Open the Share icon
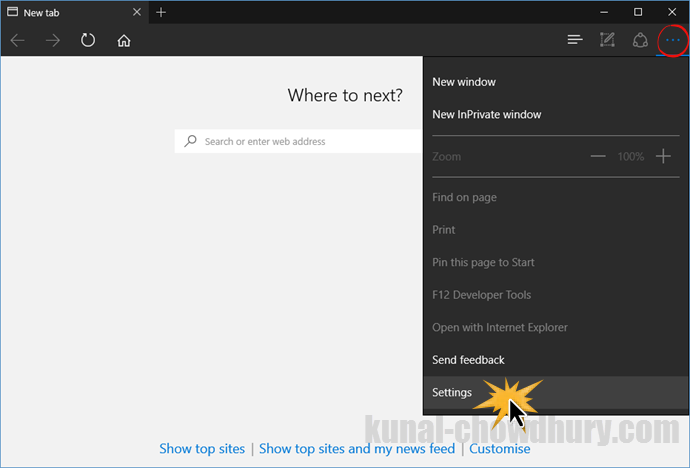 pyautogui.click(x=640, y=40)
